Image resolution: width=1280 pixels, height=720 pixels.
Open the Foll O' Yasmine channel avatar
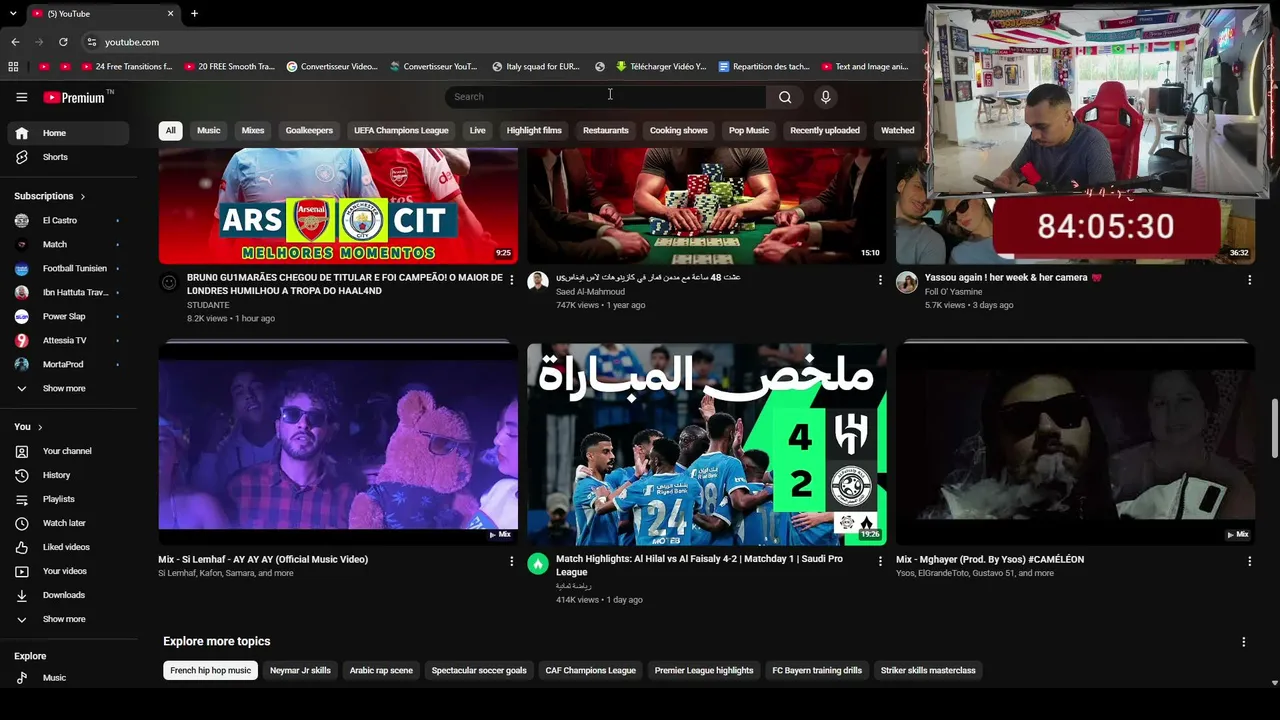[907, 281]
